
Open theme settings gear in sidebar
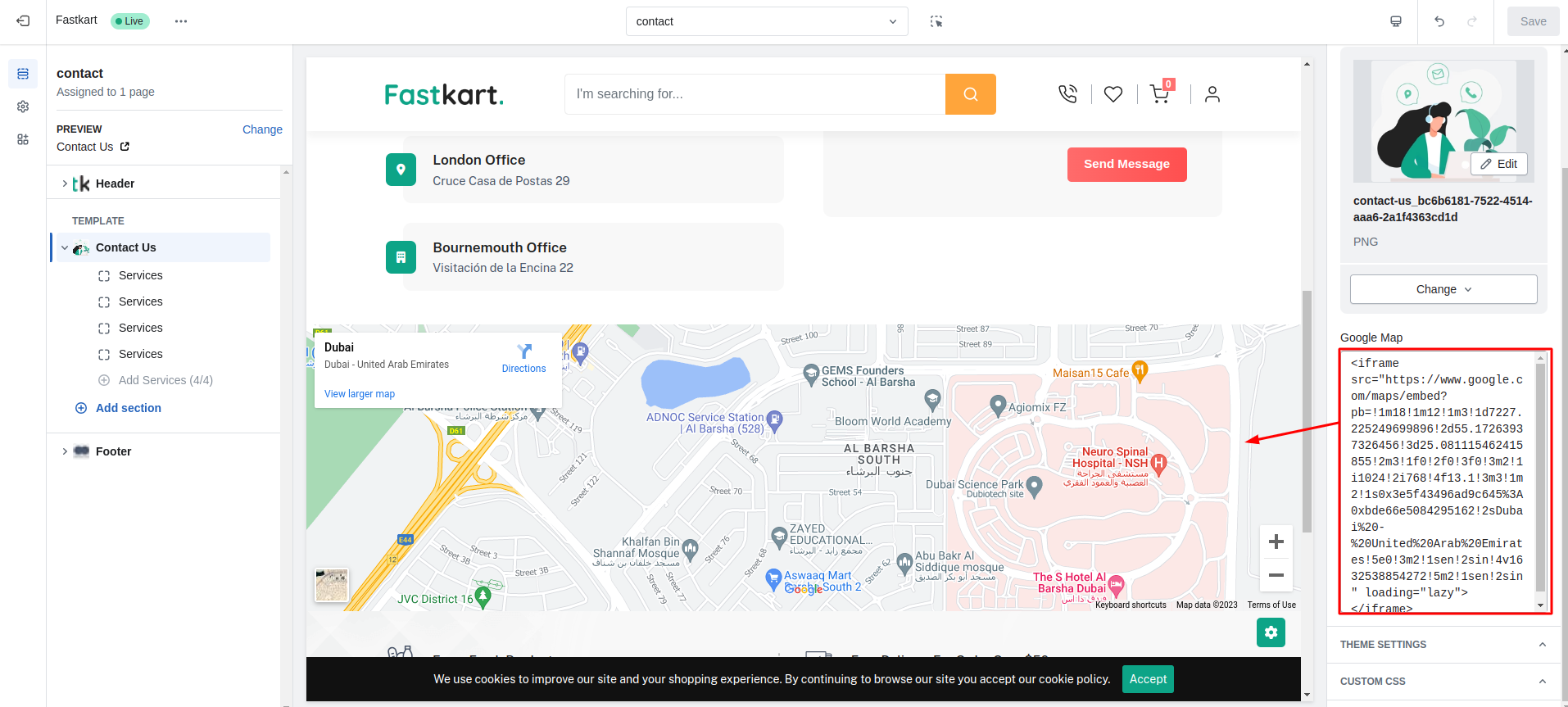[23, 107]
